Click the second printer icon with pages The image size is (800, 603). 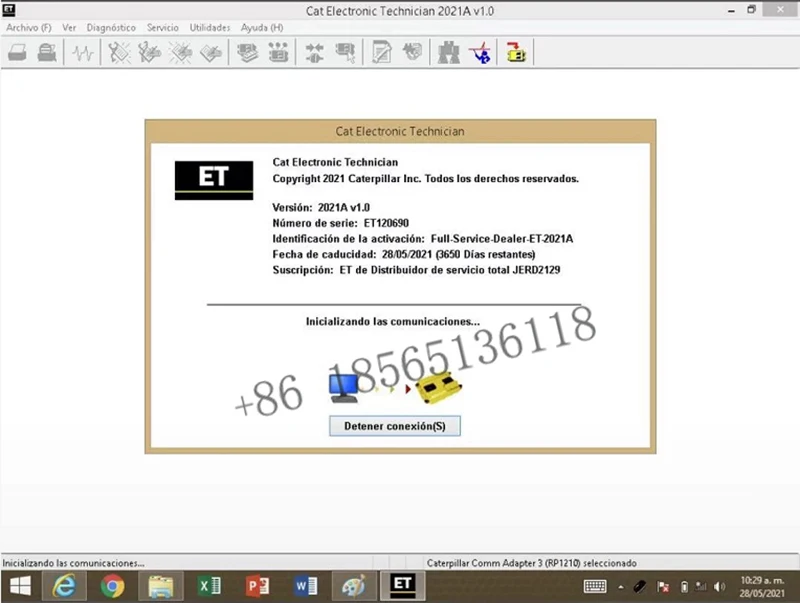47,53
